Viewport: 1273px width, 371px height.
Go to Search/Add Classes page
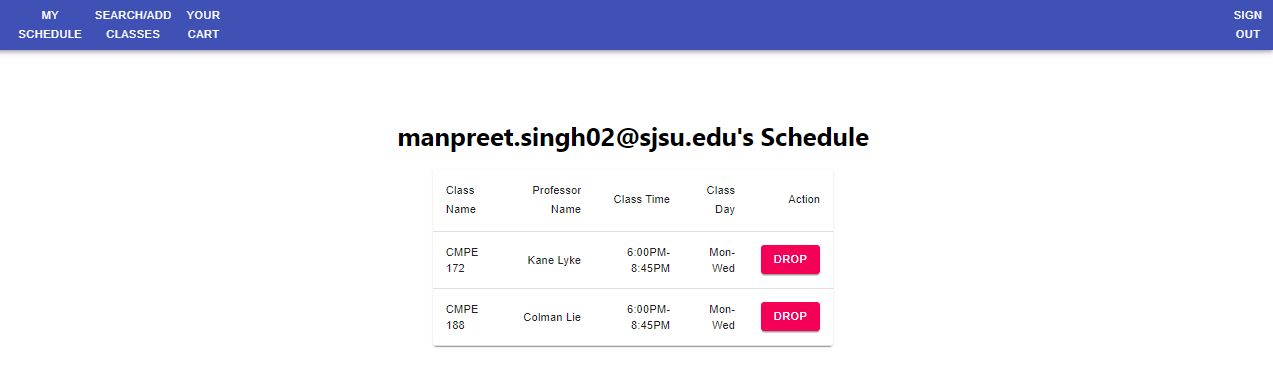(133, 25)
